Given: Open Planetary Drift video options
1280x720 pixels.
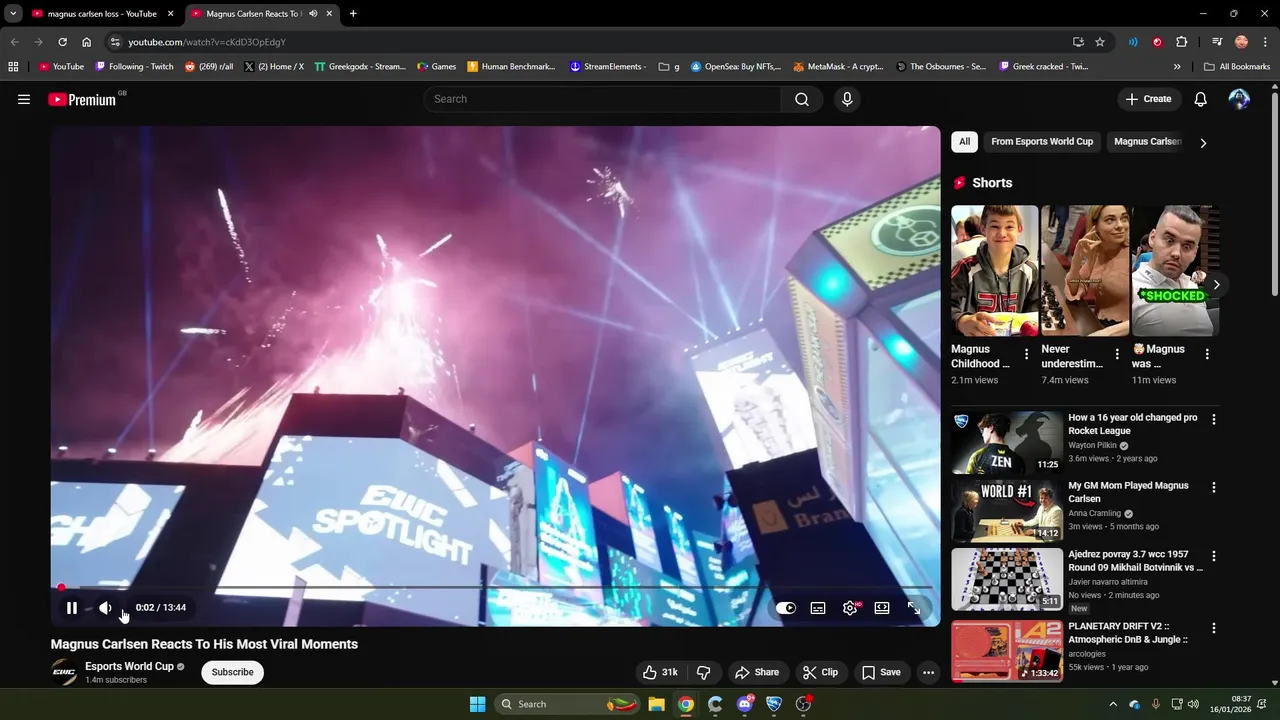Looking at the screenshot, I should pos(1214,628).
